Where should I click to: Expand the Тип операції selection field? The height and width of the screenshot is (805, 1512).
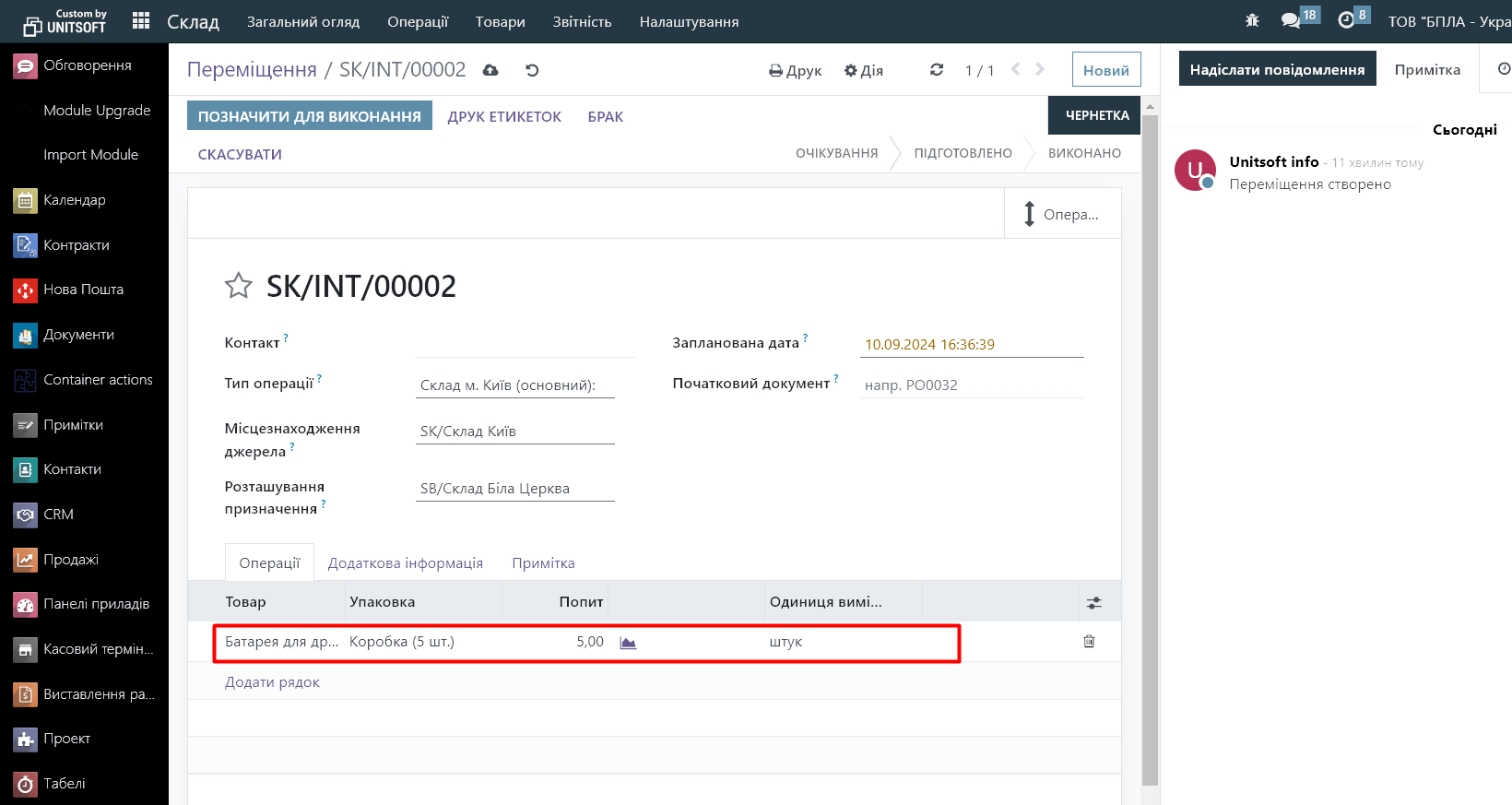(x=514, y=385)
